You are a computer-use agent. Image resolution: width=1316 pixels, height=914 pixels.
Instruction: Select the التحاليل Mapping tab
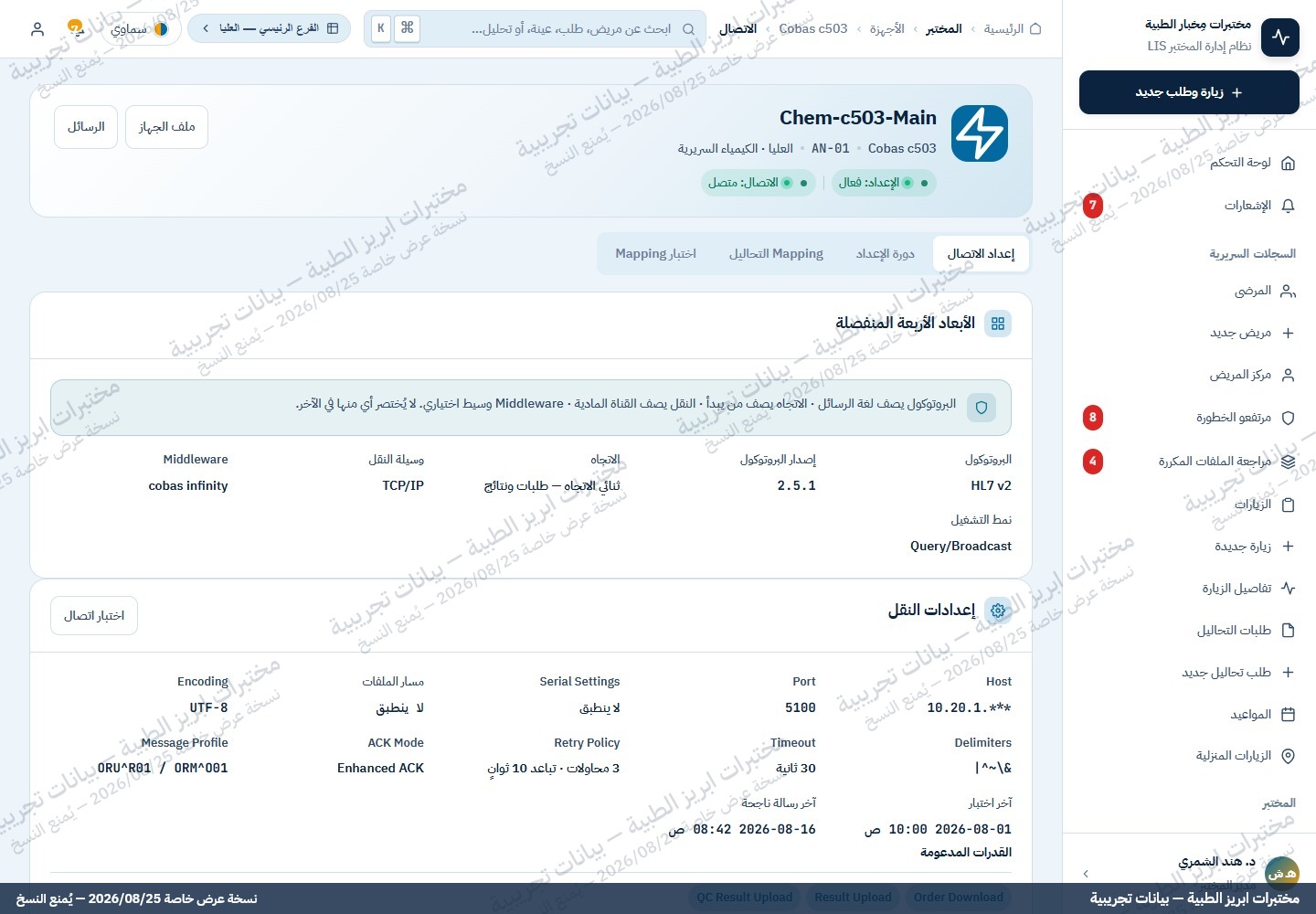tap(776, 254)
